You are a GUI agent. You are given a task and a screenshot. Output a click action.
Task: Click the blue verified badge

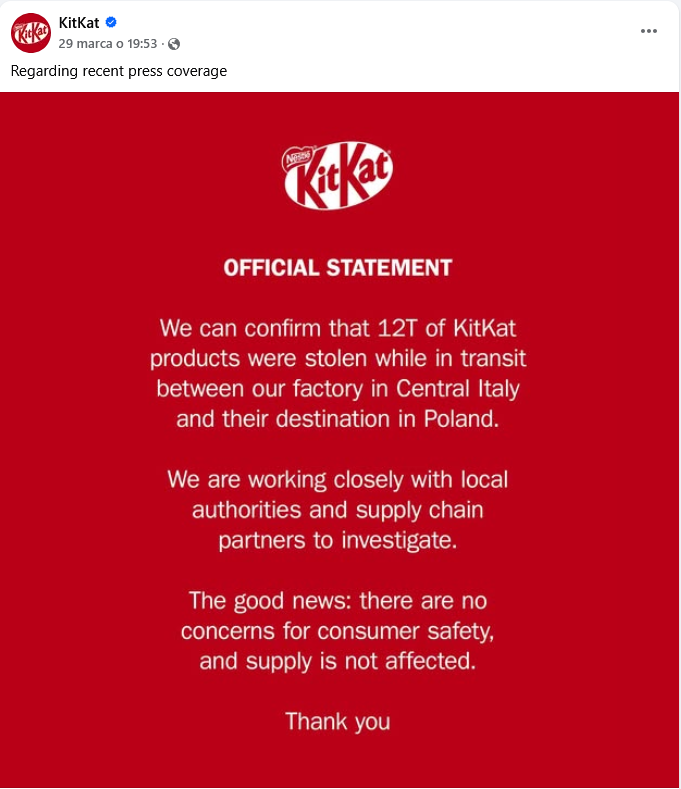[112, 23]
